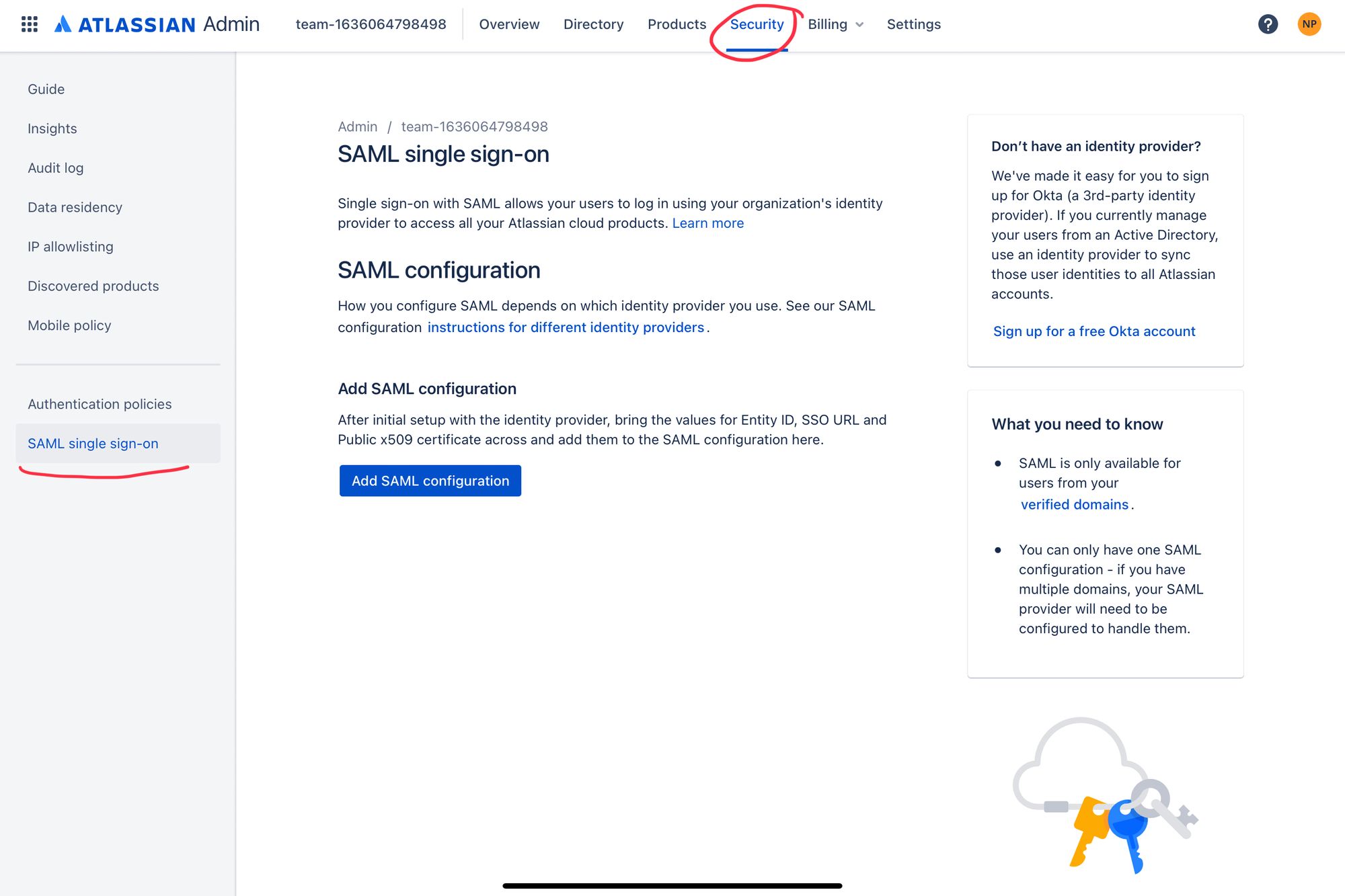Click the Admin breadcrumb link
The width and height of the screenshot is (1345, 896).
[357, 126]
